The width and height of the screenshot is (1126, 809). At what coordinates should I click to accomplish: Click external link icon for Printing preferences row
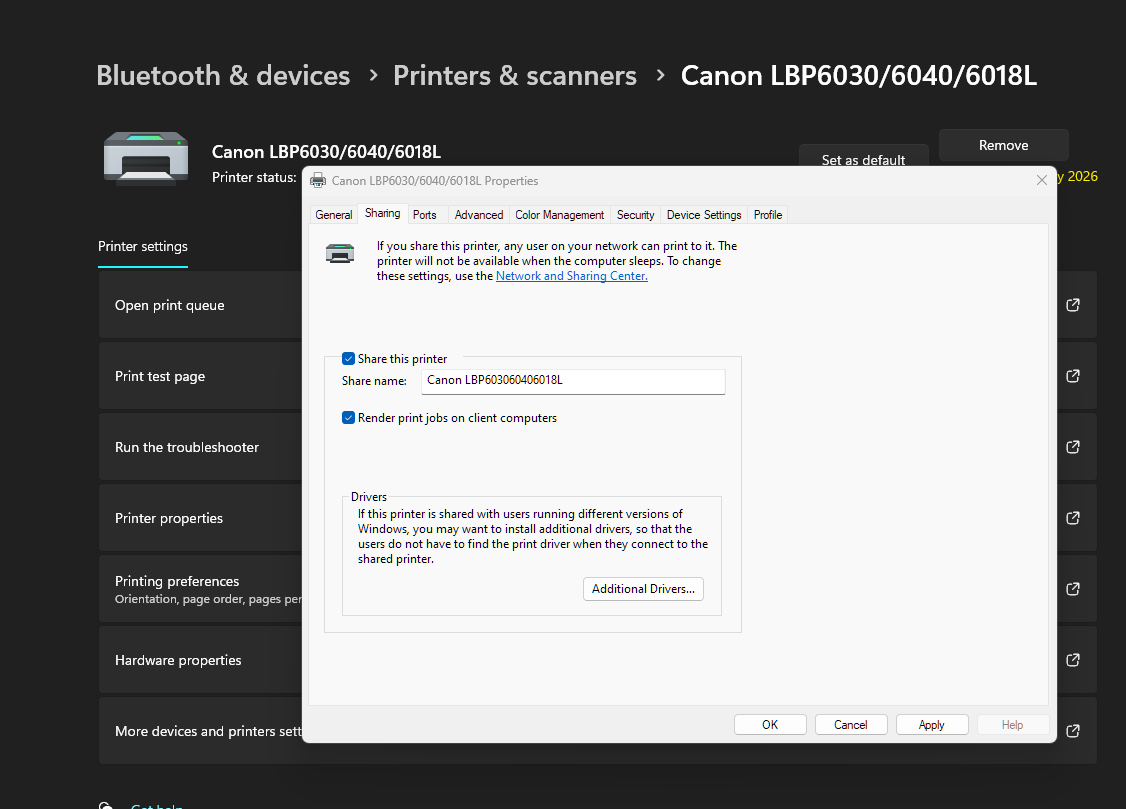[x=1073, y=589]
